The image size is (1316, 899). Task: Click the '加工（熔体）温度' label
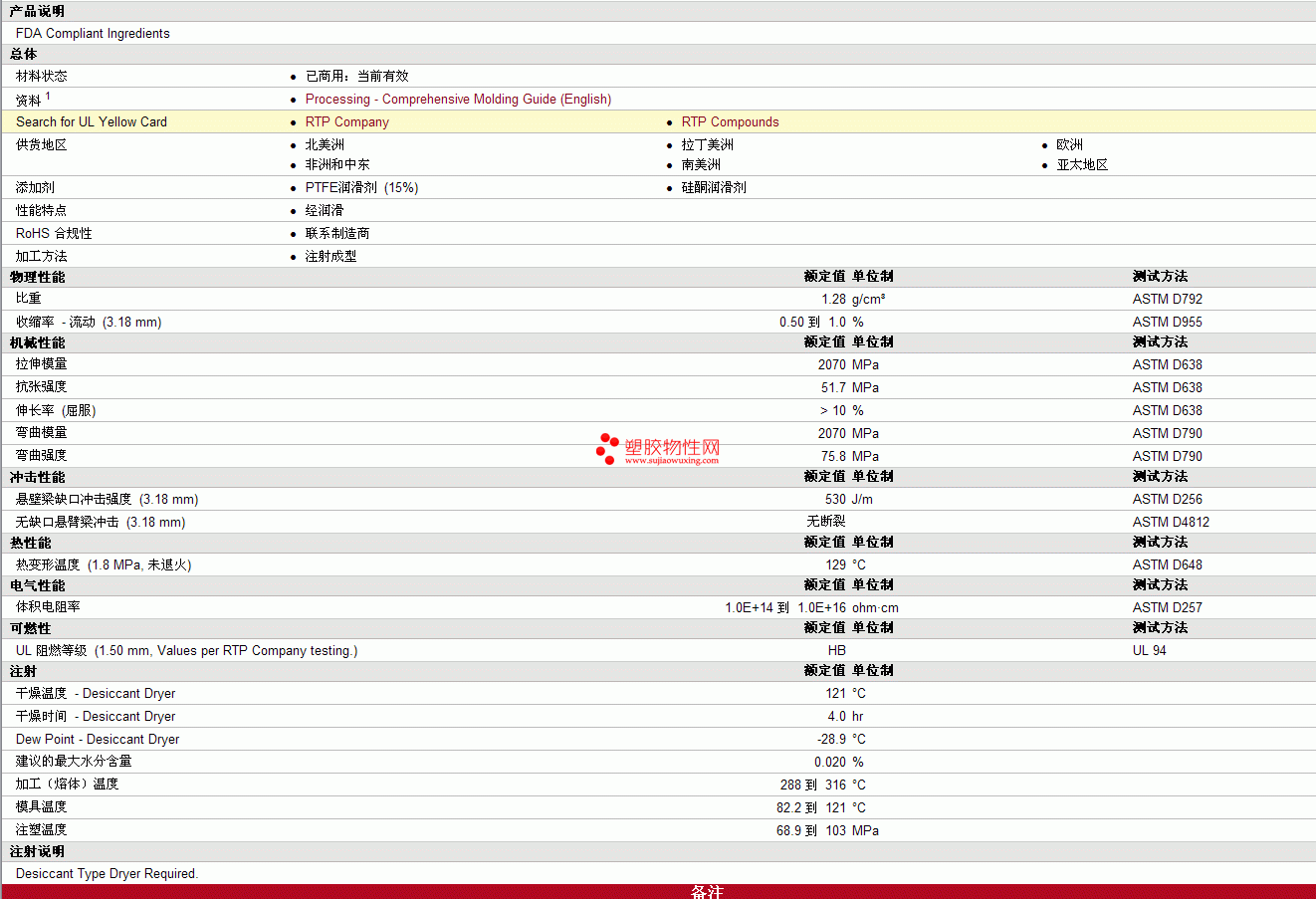67,785
